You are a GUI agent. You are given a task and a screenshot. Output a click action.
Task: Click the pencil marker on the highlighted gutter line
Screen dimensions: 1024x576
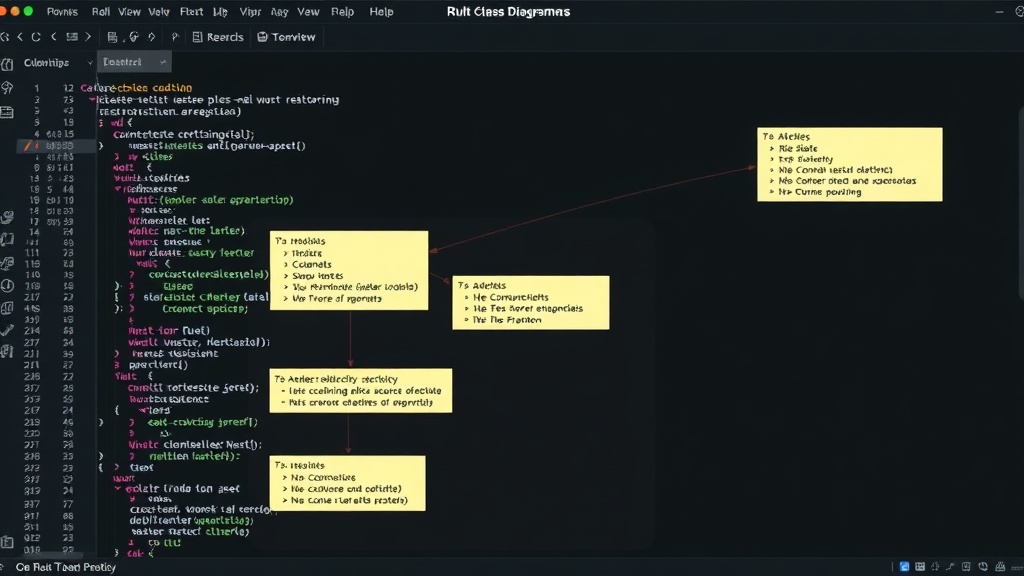tap(27, 146)
